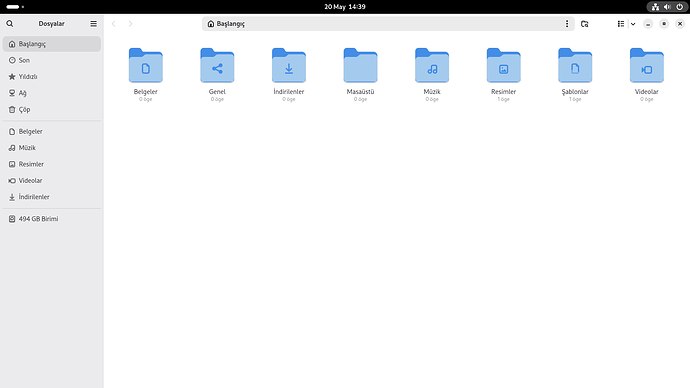Open the hamburger main menu
The height and width of the screenshot is (388, 690).
(x=93, y=24)
